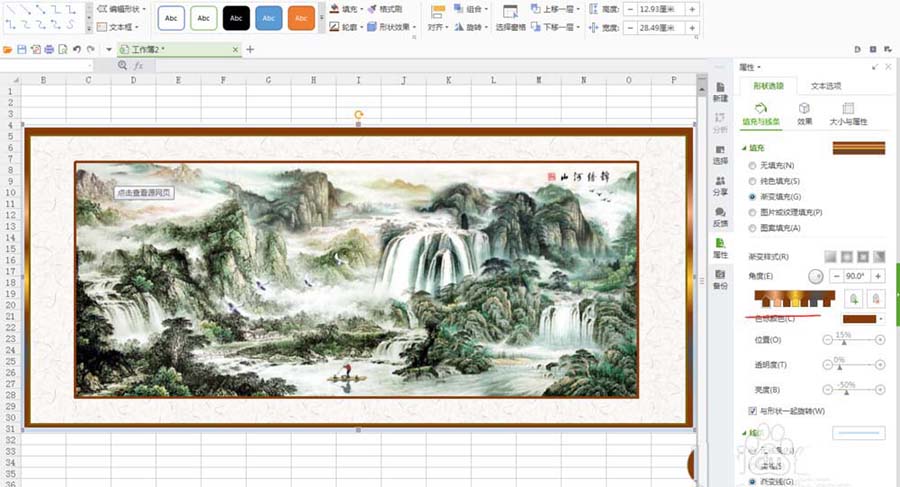Click the zoom magnifier icon by formula bar
Viewport: 900px width, 487px height.
coord(122,65)
